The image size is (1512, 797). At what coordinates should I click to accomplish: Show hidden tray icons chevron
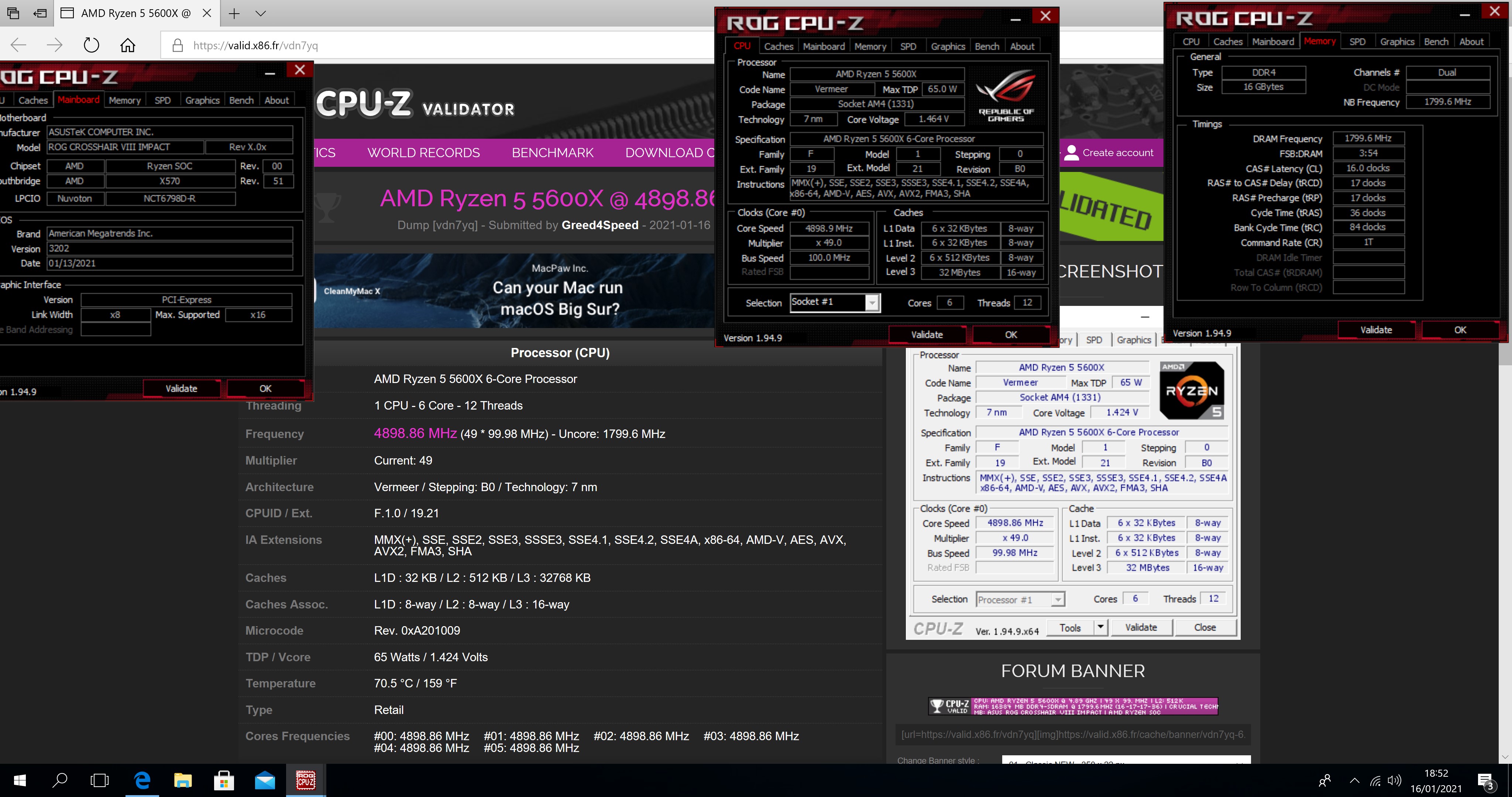(1354, 780)
